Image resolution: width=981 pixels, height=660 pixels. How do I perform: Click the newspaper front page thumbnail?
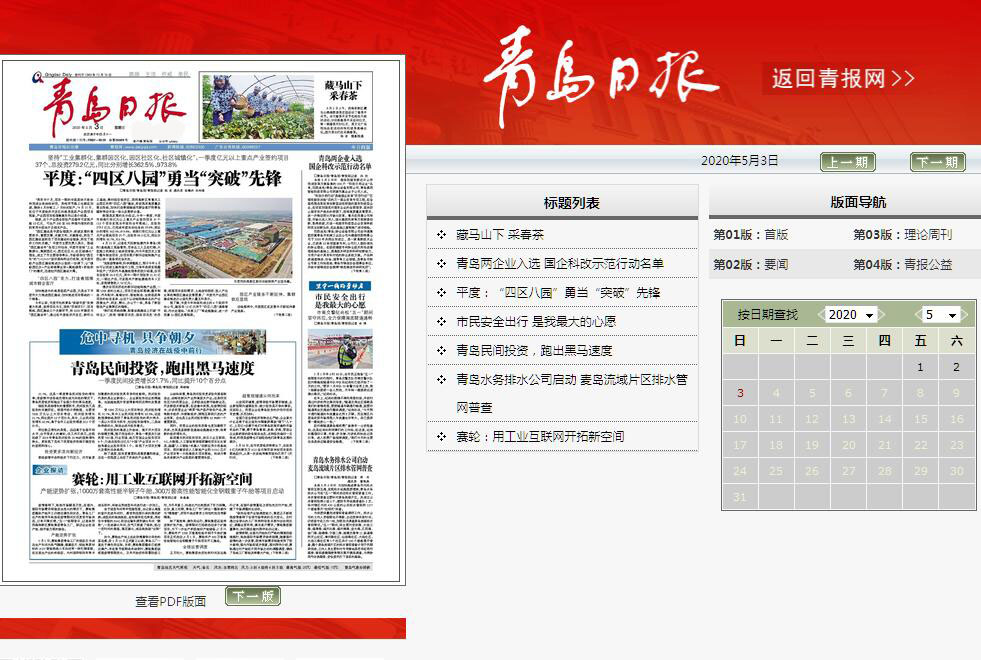click(203, 320)
